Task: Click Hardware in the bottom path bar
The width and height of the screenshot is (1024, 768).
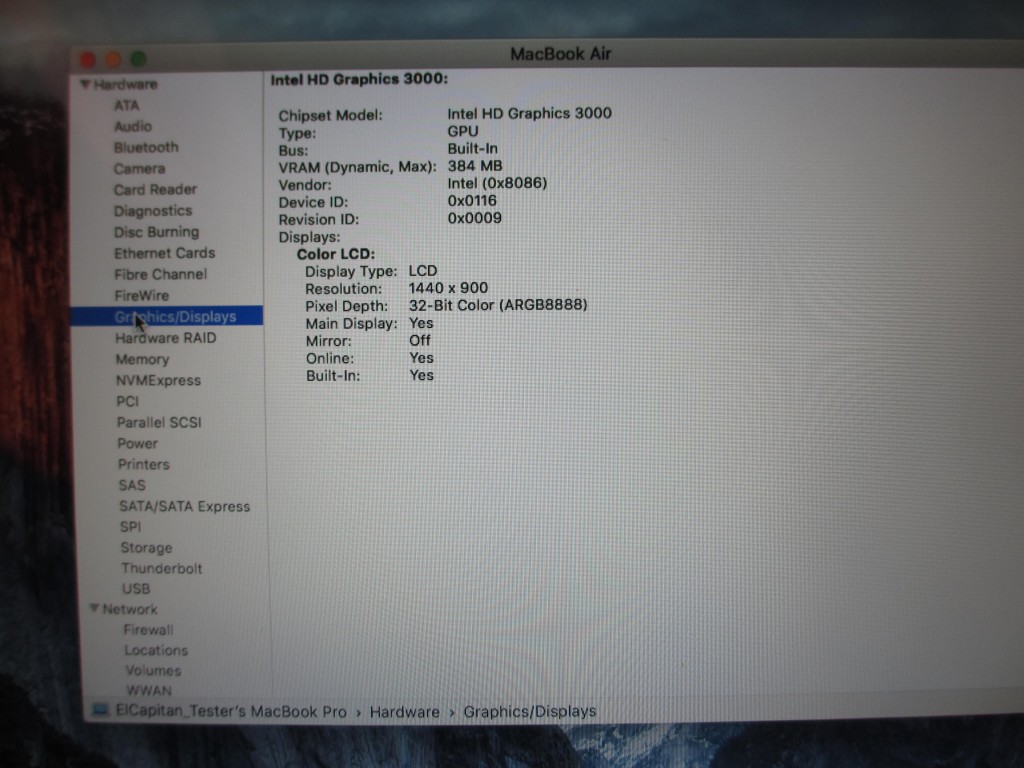Action: coord(404,712)
